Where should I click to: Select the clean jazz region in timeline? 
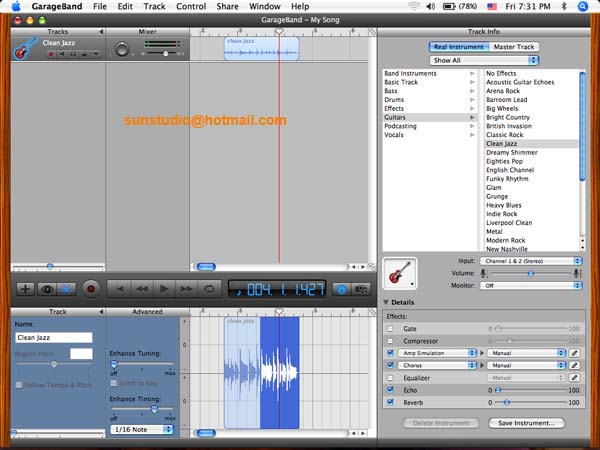[x=261, y=49]
